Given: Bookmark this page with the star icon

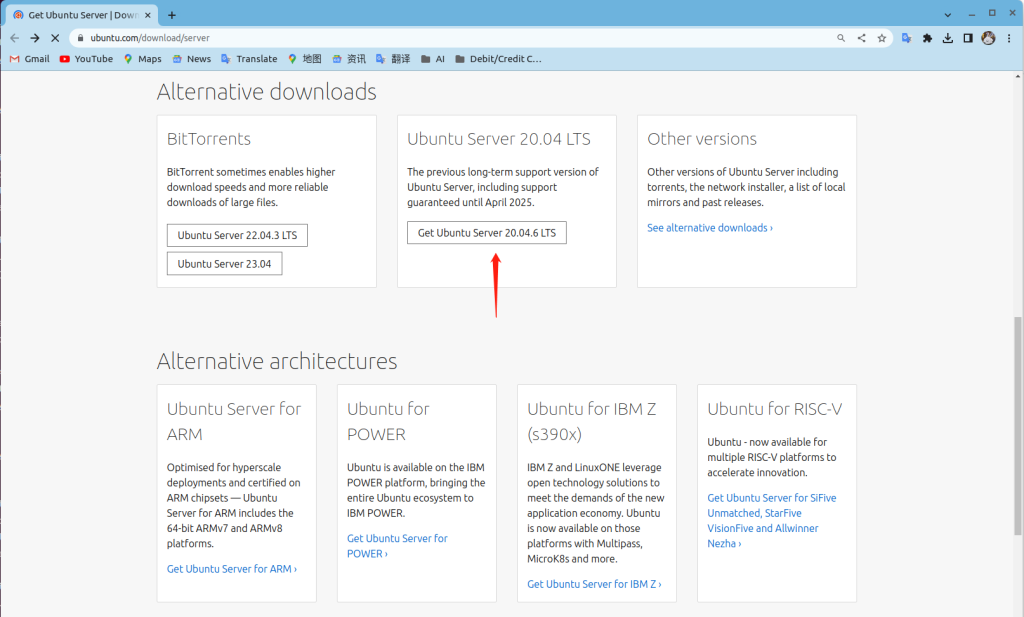Looking at the screenshot, I should click(x=881, y=38).
